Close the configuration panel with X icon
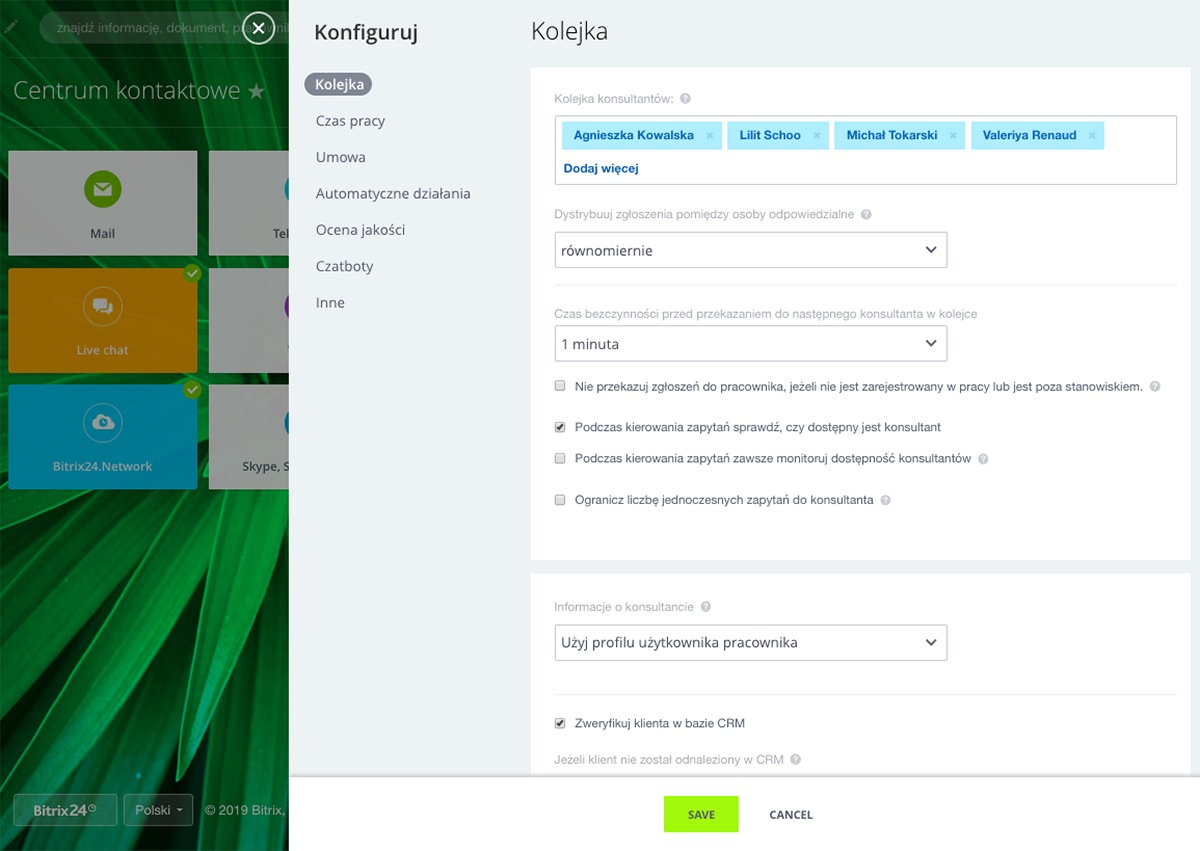This screenshot has height=851, width=1200. click(258, 29)
